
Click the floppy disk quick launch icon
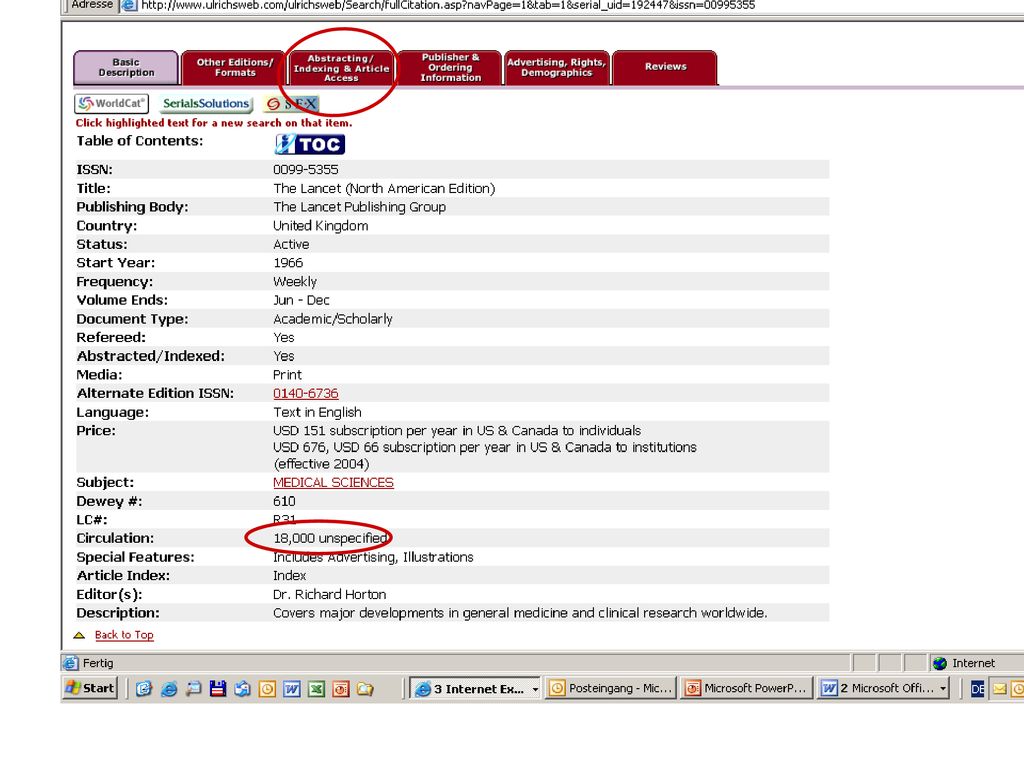click(x=217, y=688)
